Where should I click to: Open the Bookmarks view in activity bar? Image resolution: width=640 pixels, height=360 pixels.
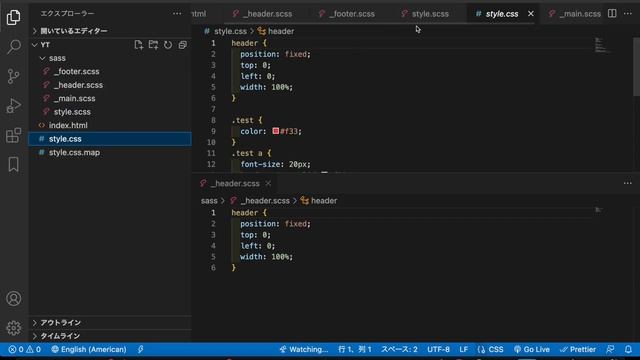(13, 164)
